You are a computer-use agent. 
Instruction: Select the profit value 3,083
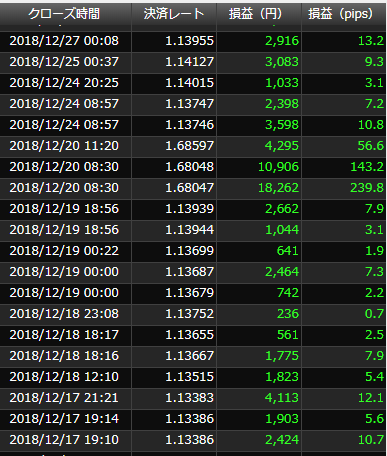tap(282, 62)
